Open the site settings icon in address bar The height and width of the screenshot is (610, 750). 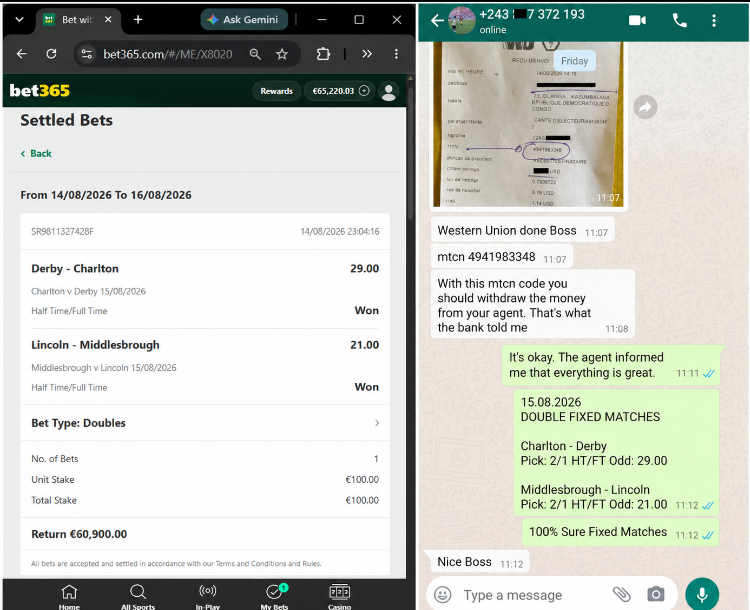87,54
